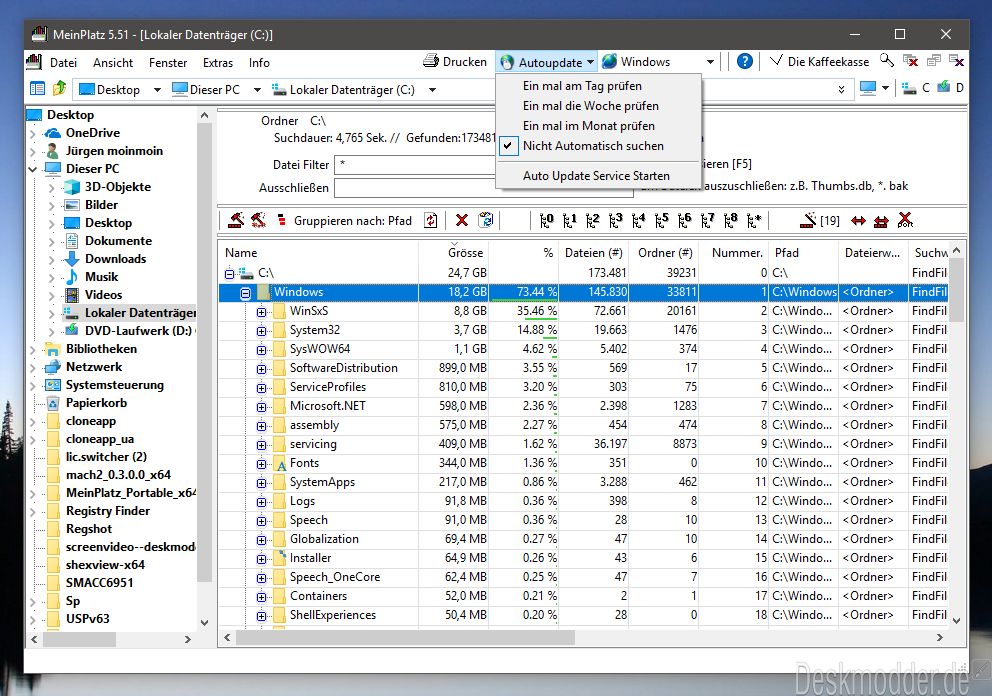Click the recycle bin icon in toolbar
This screenshot has height=696, width=992.
click(x=485, y=220)
